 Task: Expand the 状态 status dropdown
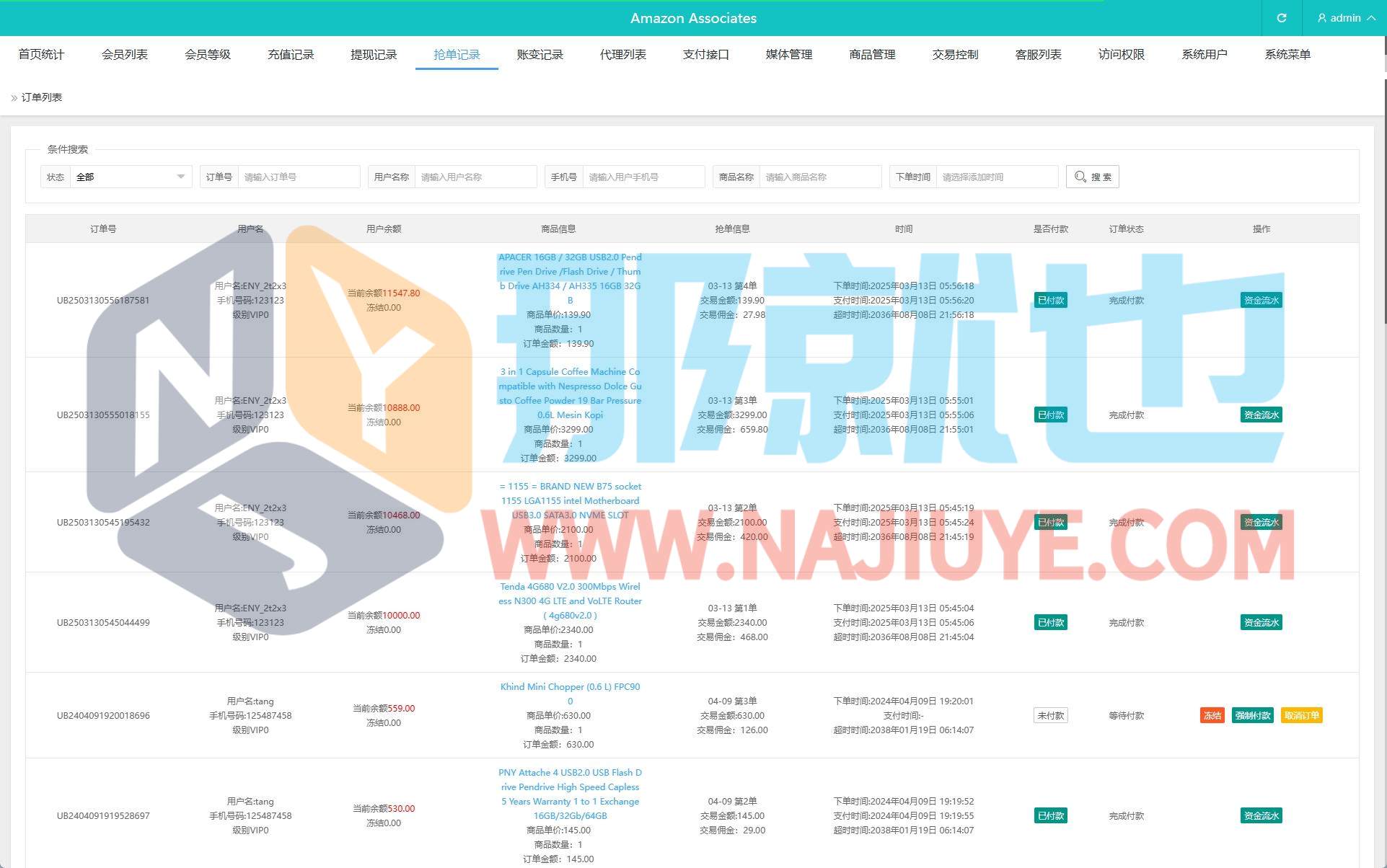[x=130, y=177]
